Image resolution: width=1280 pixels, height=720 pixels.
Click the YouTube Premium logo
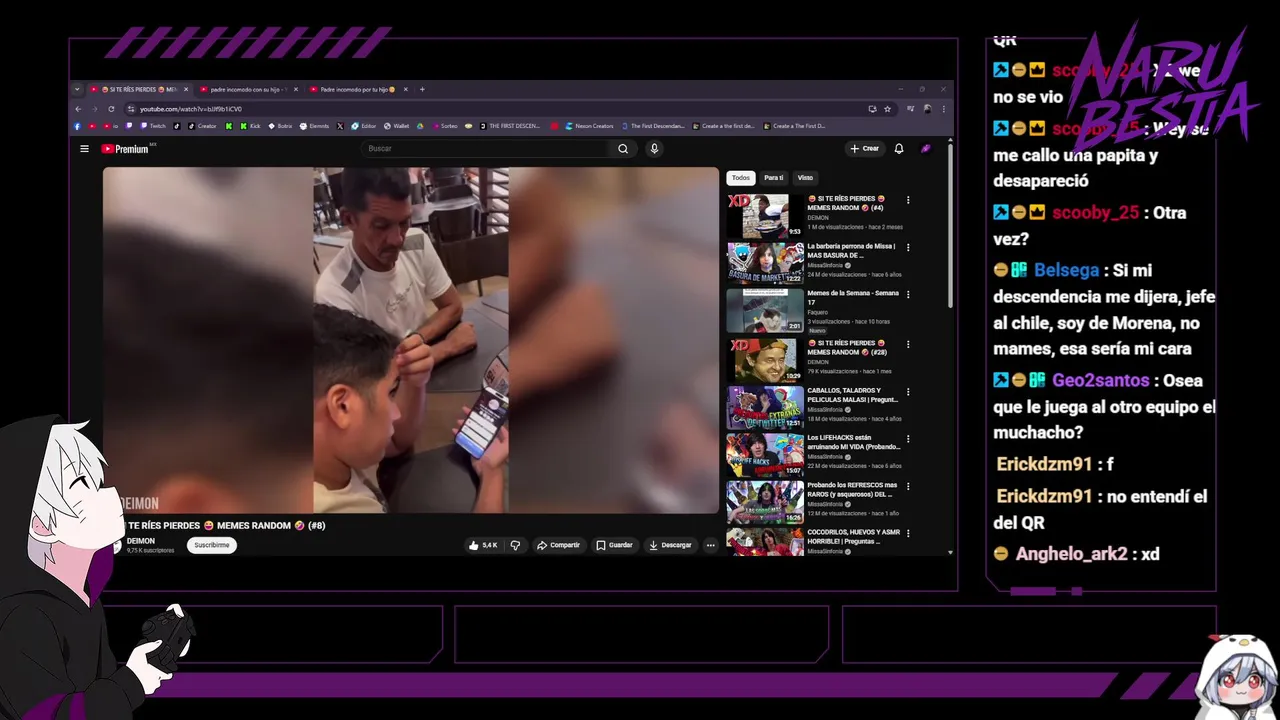[125, 149]
